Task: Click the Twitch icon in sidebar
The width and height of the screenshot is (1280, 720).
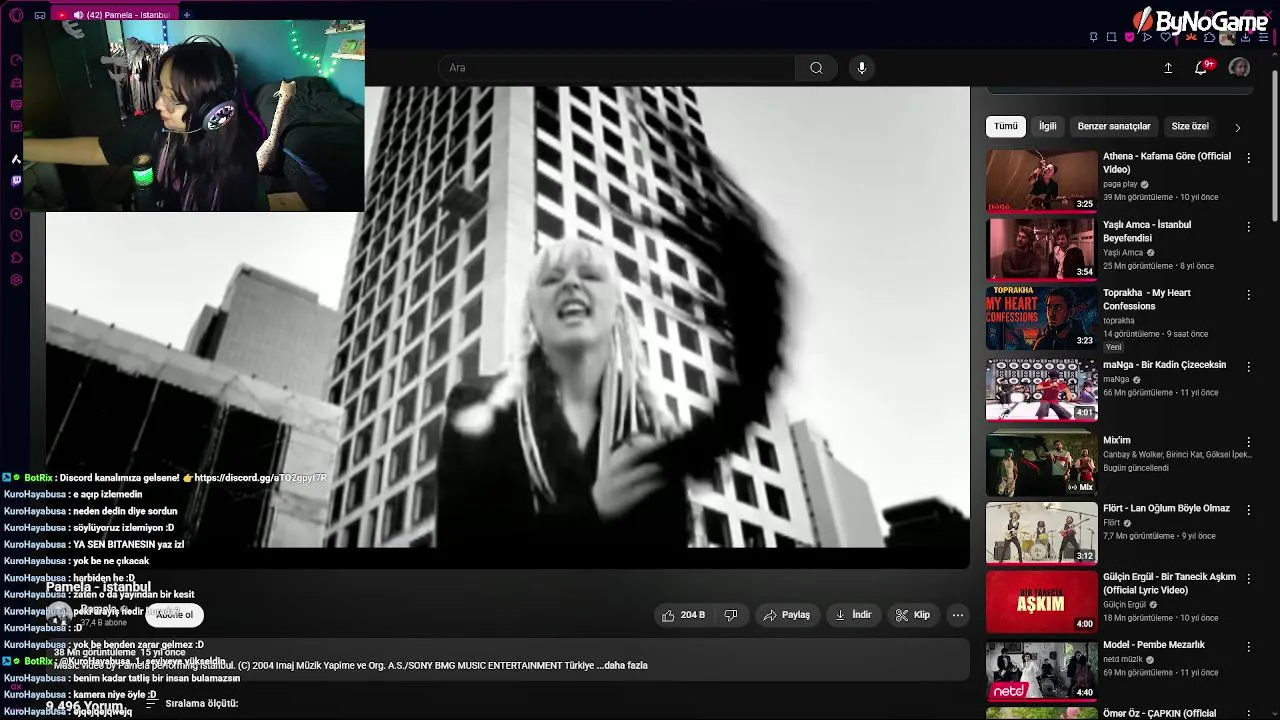Action: (x=16, y=181)
